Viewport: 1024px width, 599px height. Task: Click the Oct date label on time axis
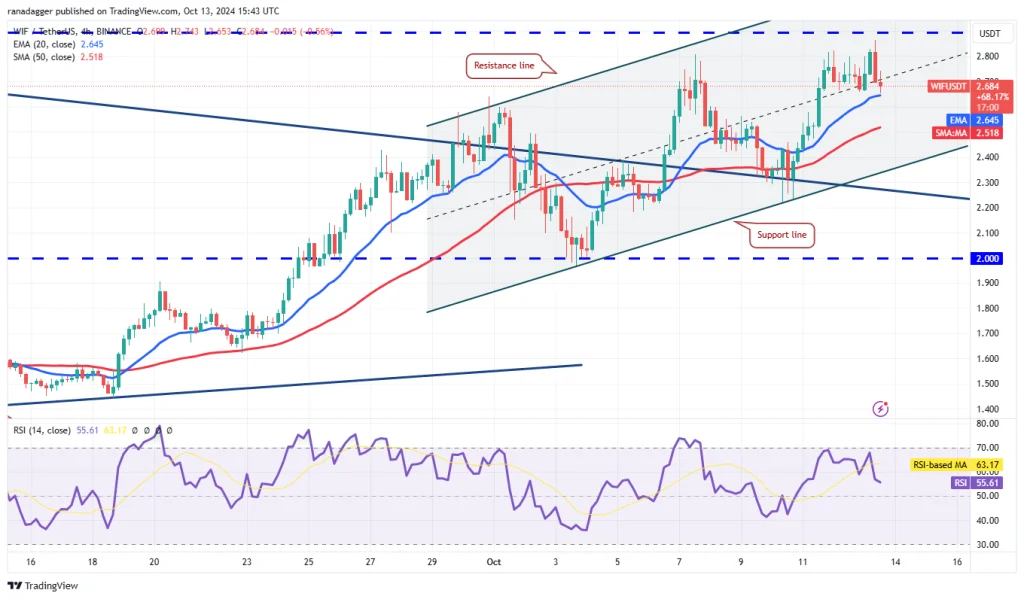click(494, 562)
